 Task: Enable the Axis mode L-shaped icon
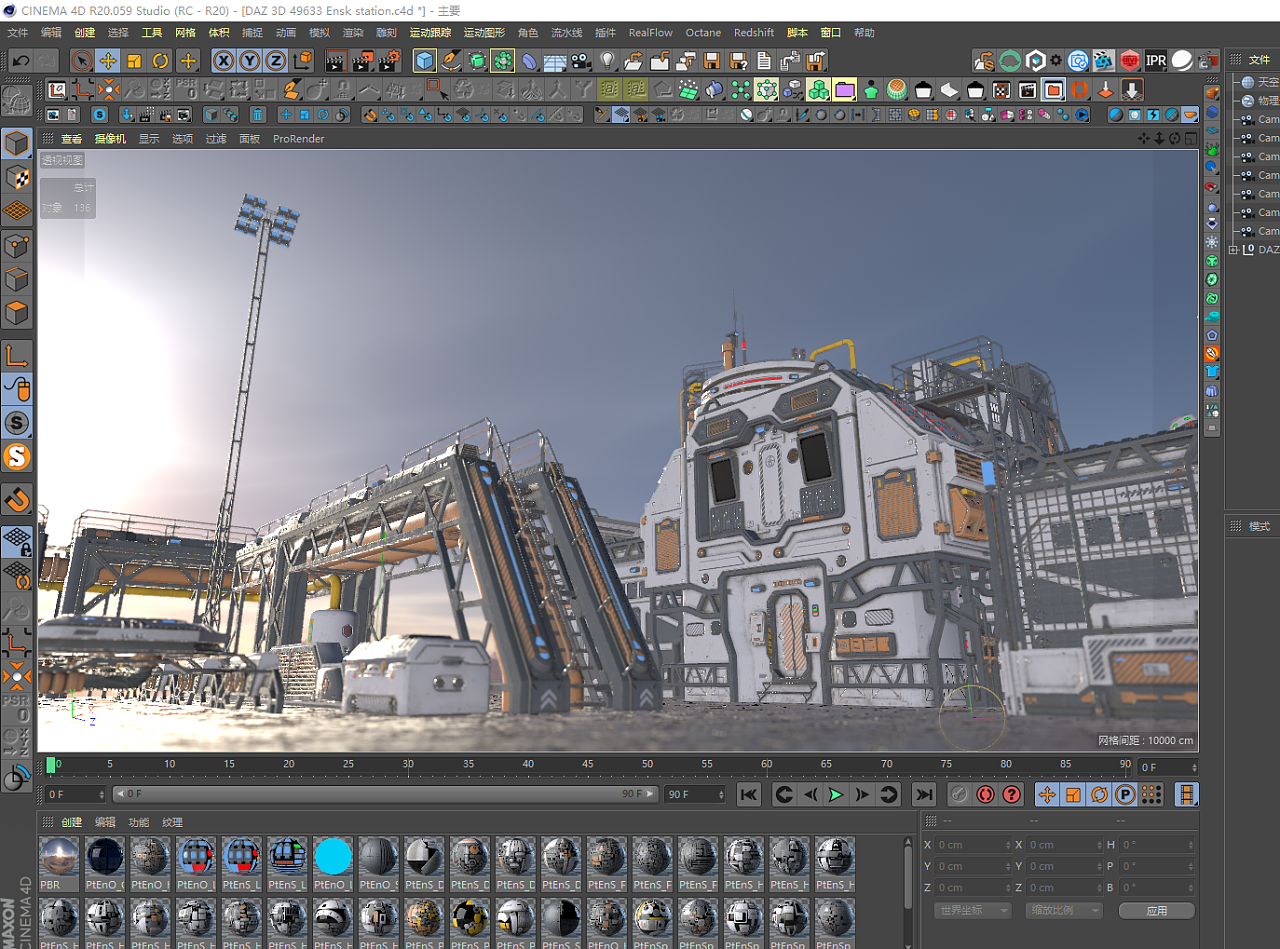(x=17, y=355)
